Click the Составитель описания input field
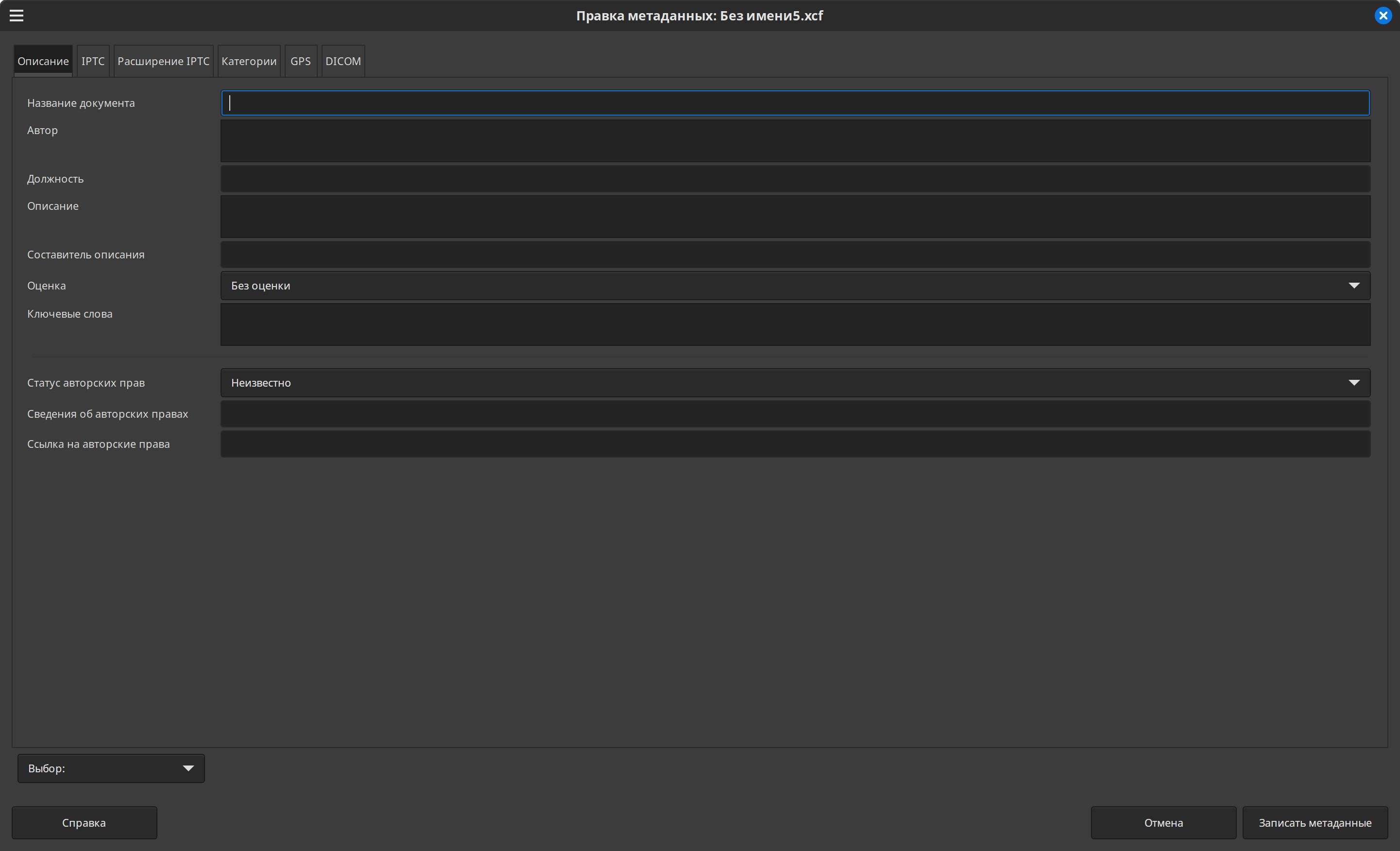This screenshot has width=1400, height=851. tap(795, 255)
